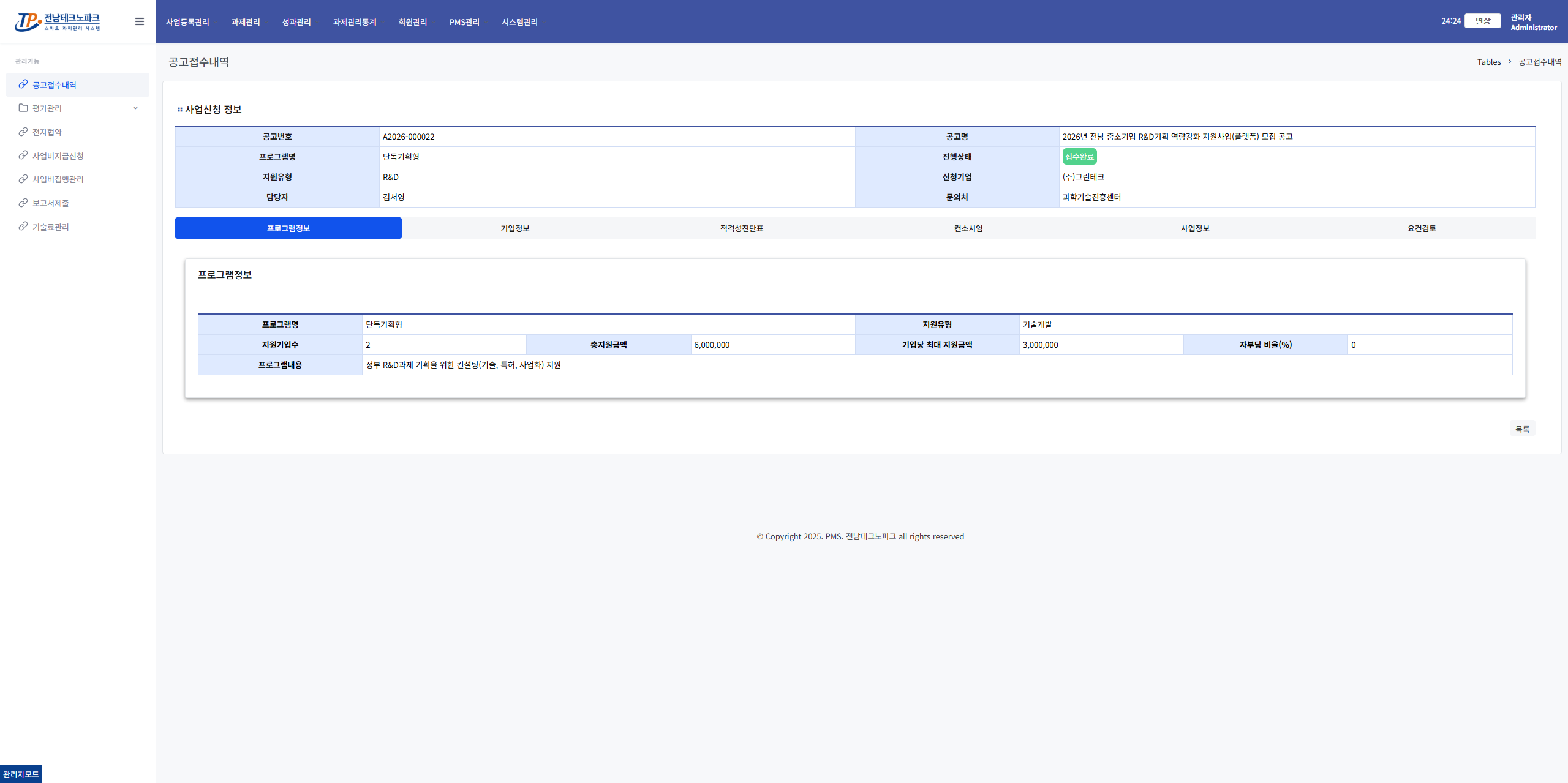Viewport: 1568px width, 783px height.
Task: Click the link icon beside 사업비지급신청
Action: click(23, 155)
